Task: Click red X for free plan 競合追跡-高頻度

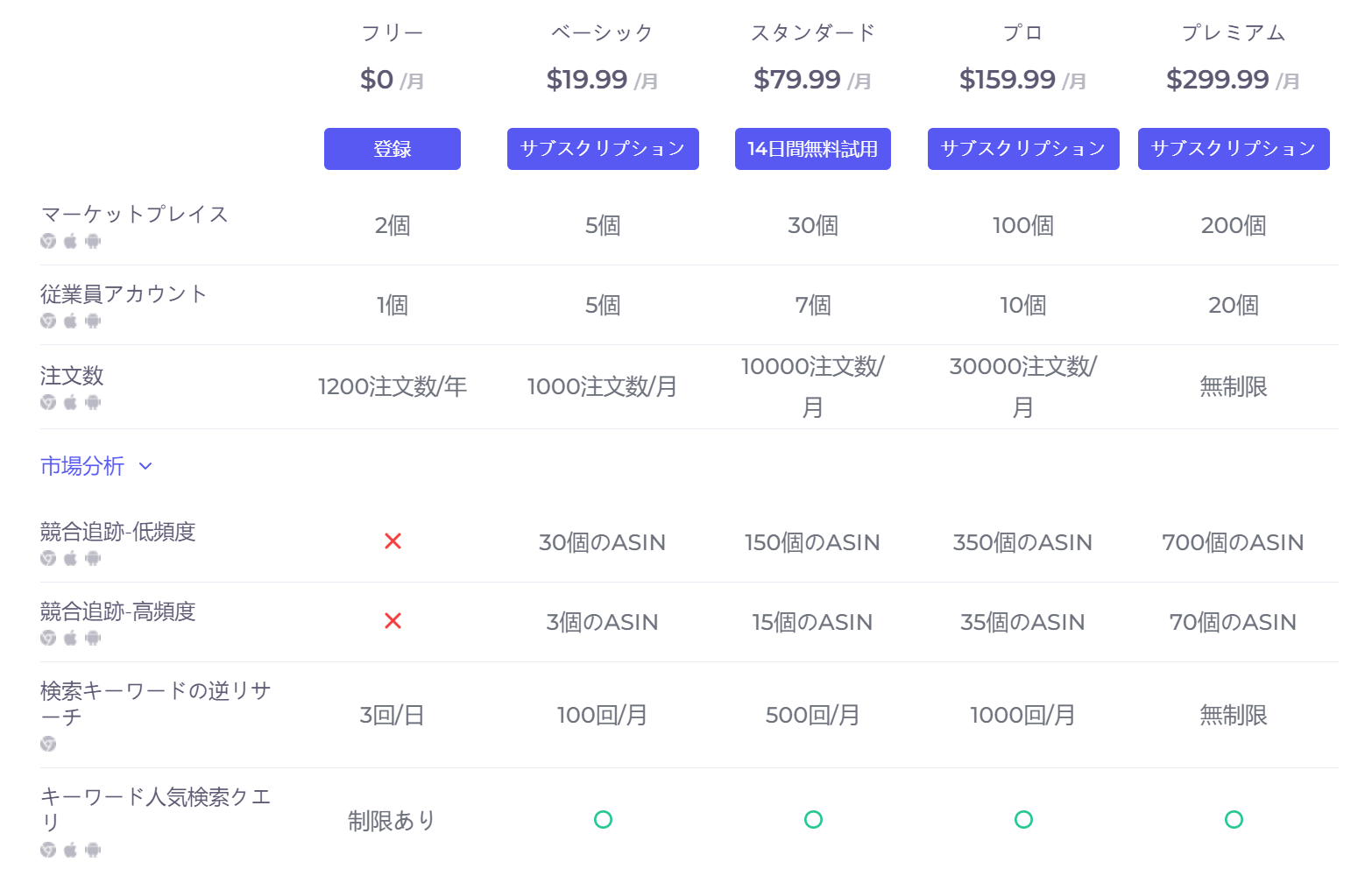Action: tap(393, 621)
